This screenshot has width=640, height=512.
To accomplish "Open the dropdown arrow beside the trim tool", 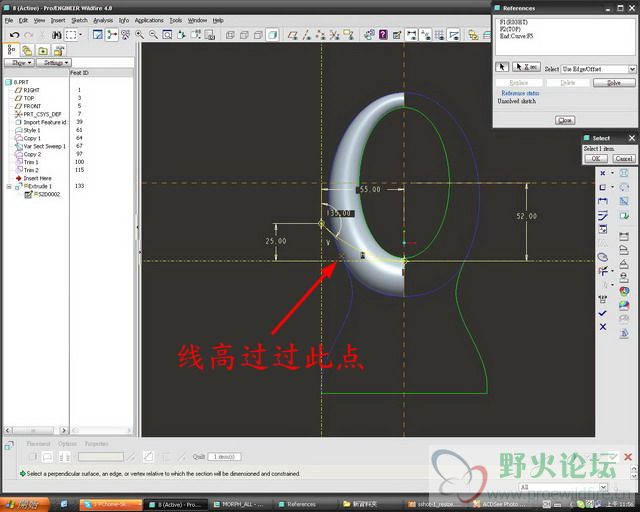I will pos(612,271).
